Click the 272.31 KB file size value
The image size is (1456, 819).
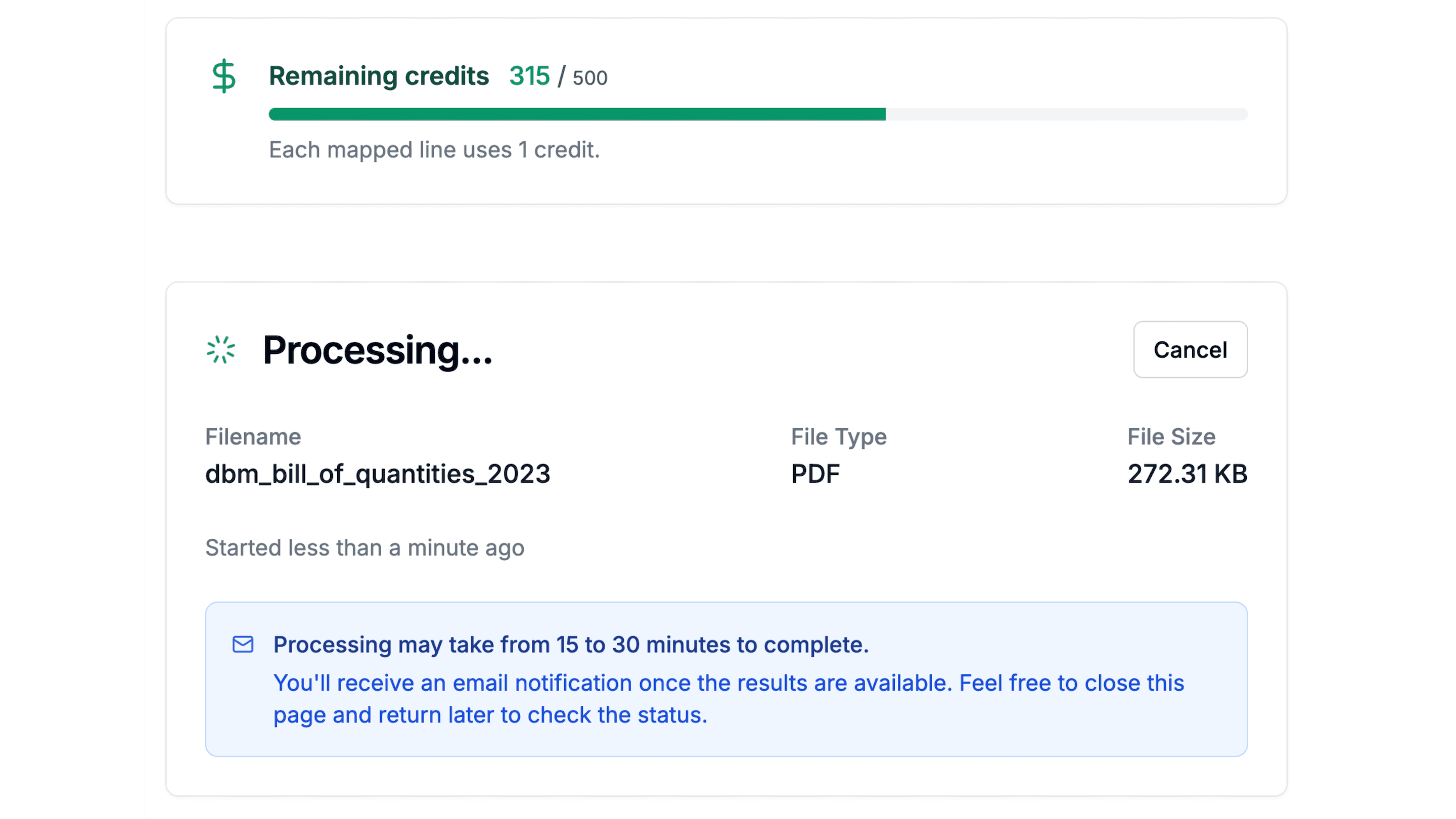(x=1187, y=474)
